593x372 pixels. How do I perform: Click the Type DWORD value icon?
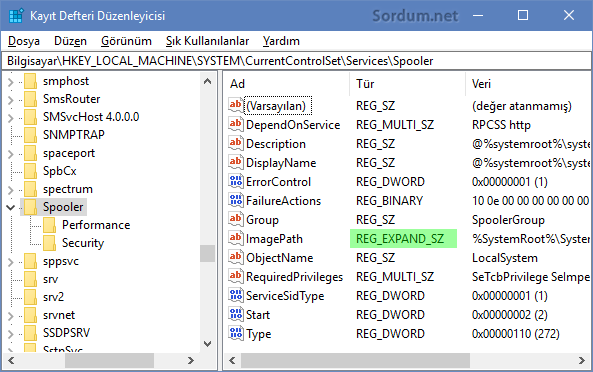(236, 333)
